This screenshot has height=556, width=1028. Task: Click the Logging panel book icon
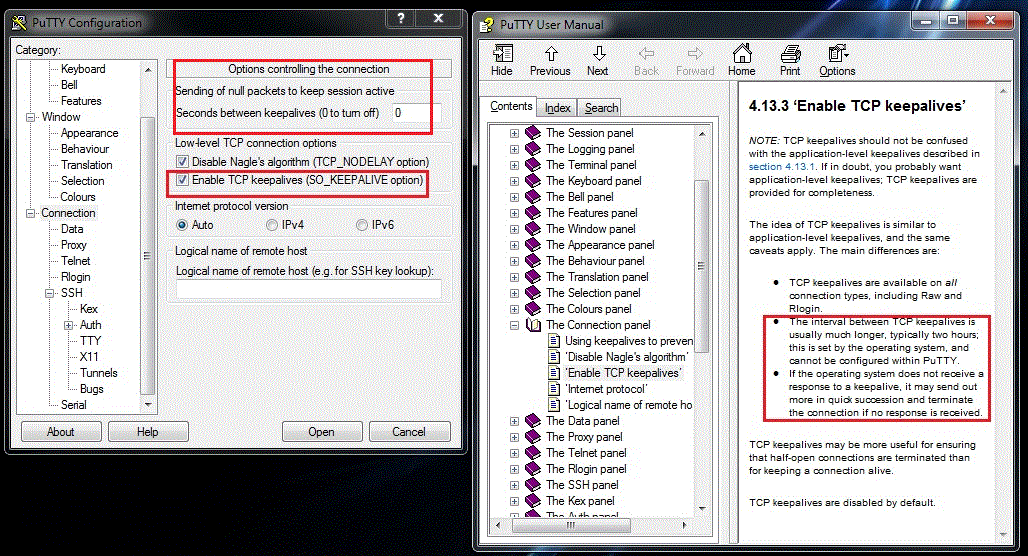(x=533, y=149)
